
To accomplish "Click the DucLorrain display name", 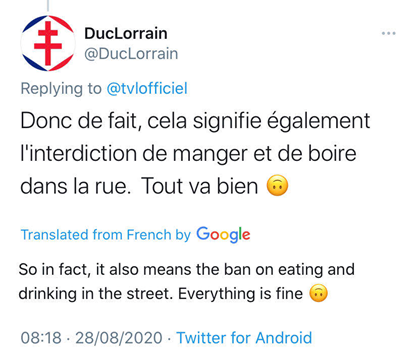I will 126,33.
